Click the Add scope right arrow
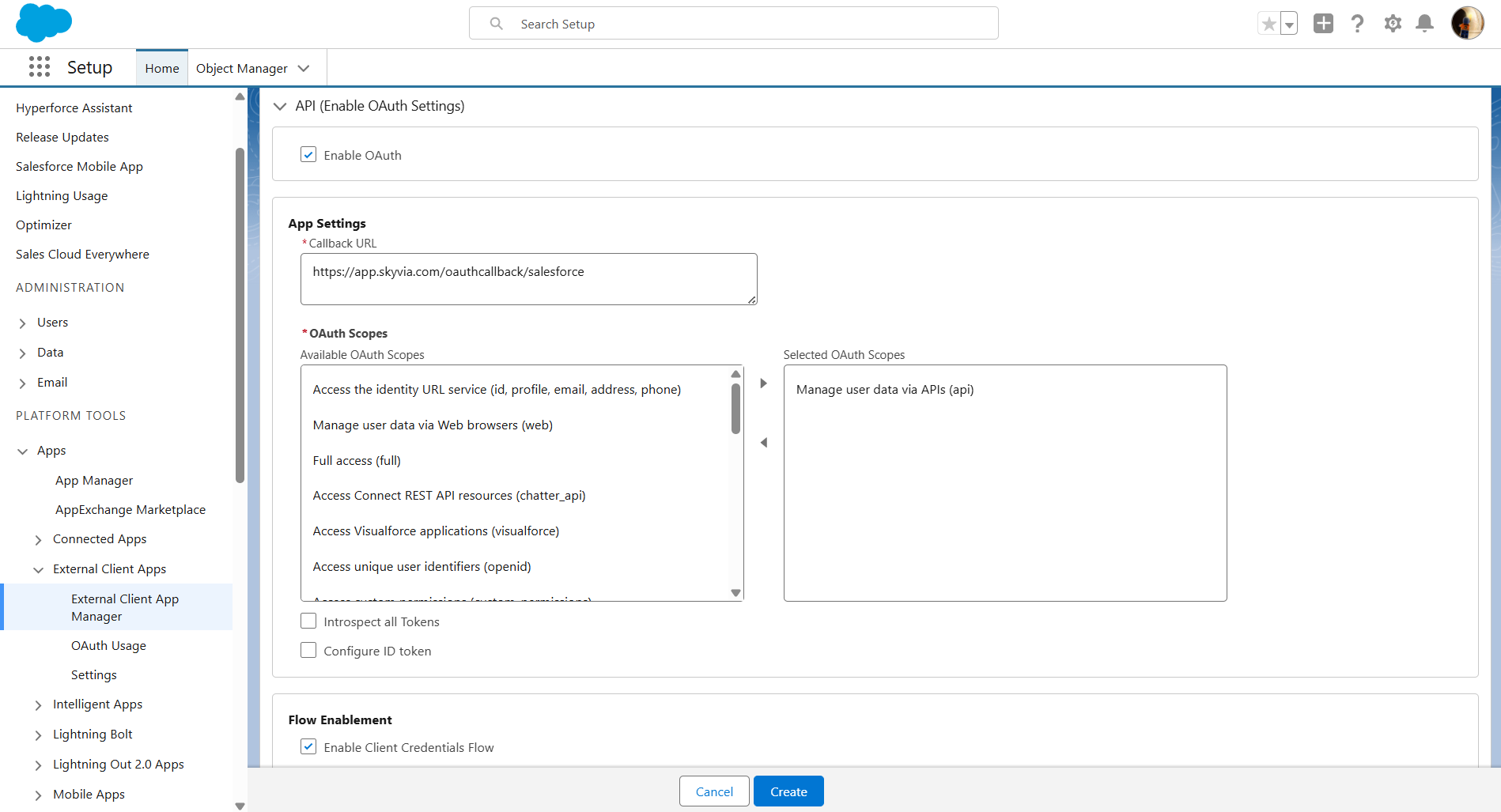The image size is (1501, 812). tap(763, 383)
